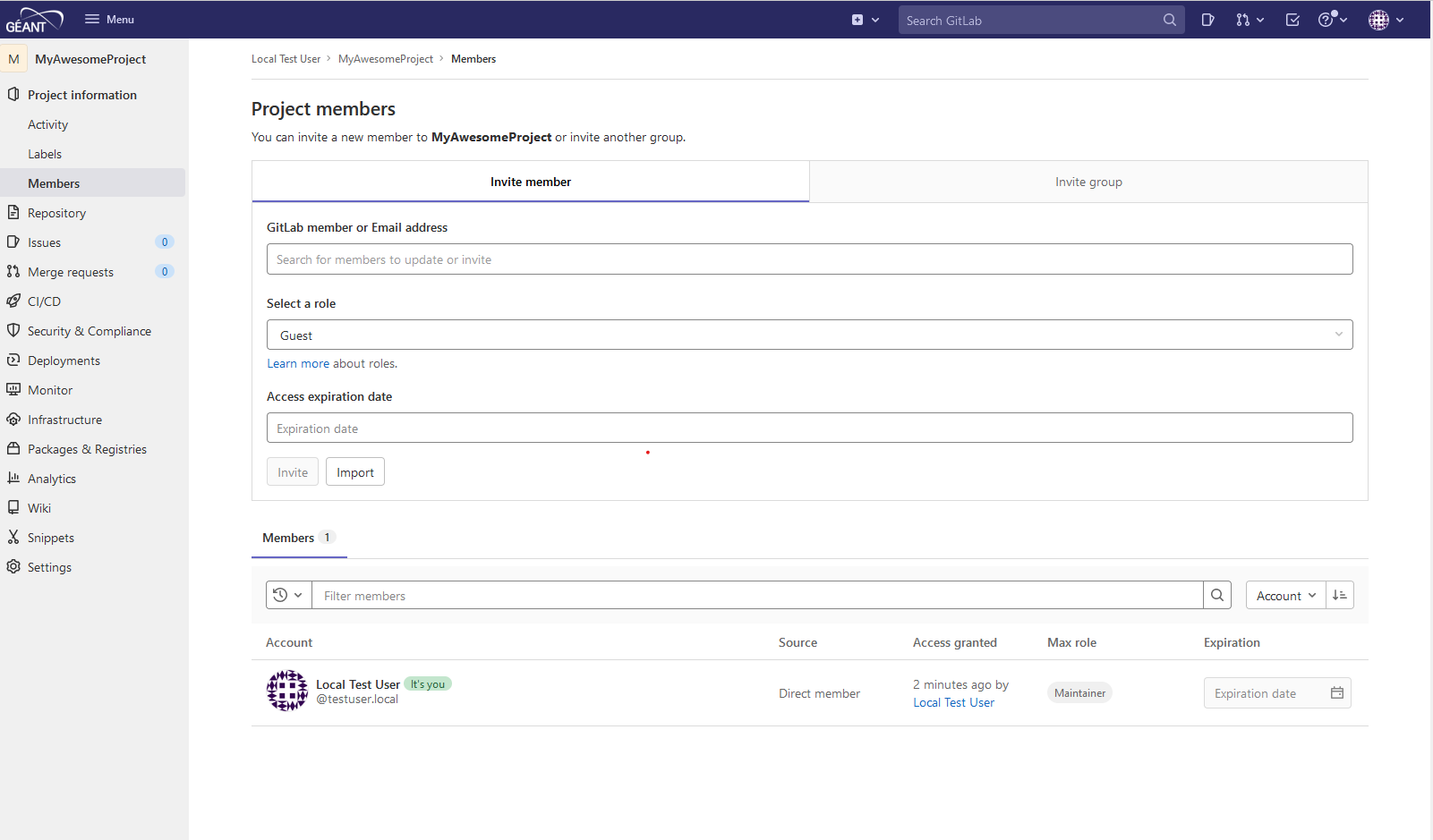The image size is (1433, 840).
Task: Click the Security & Compliance shield icon
Action: (x=13, y=330)
